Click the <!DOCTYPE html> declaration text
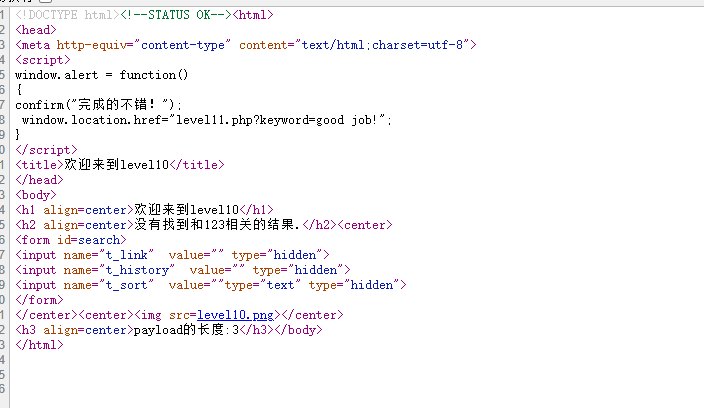Screen dimensions: 704x408 click(x=67, y=15)
